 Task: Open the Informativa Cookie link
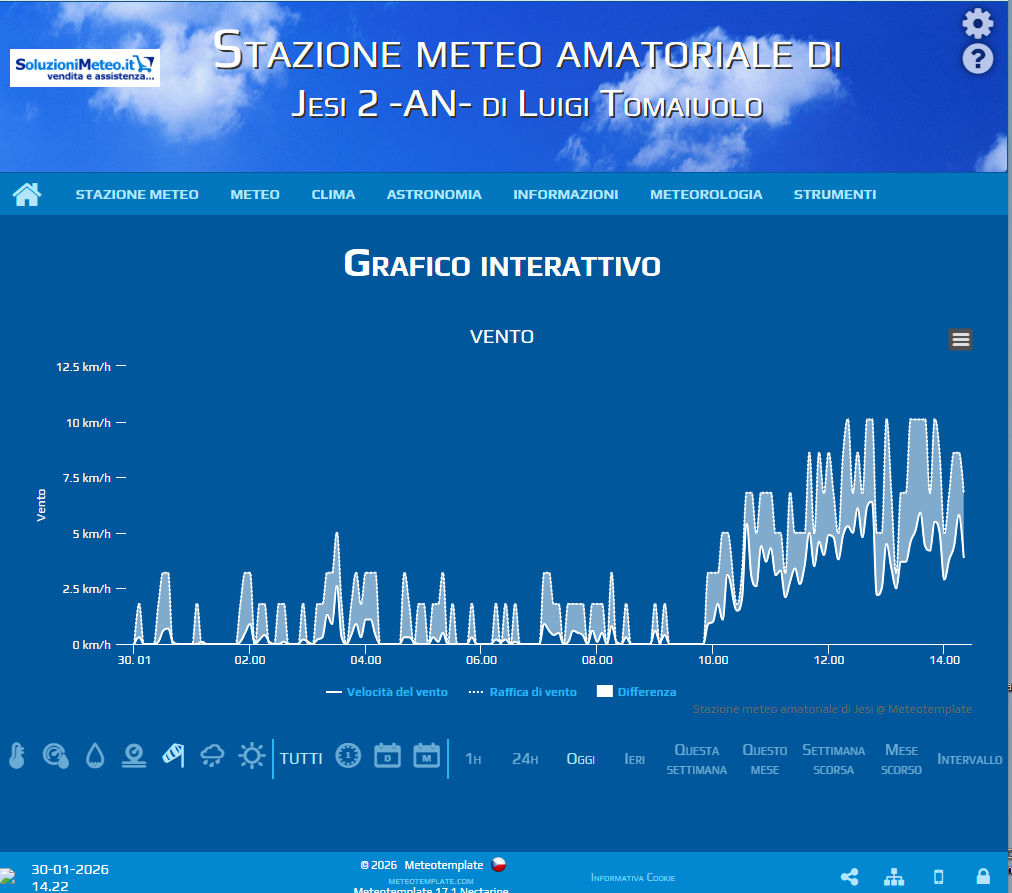point(632,878)
